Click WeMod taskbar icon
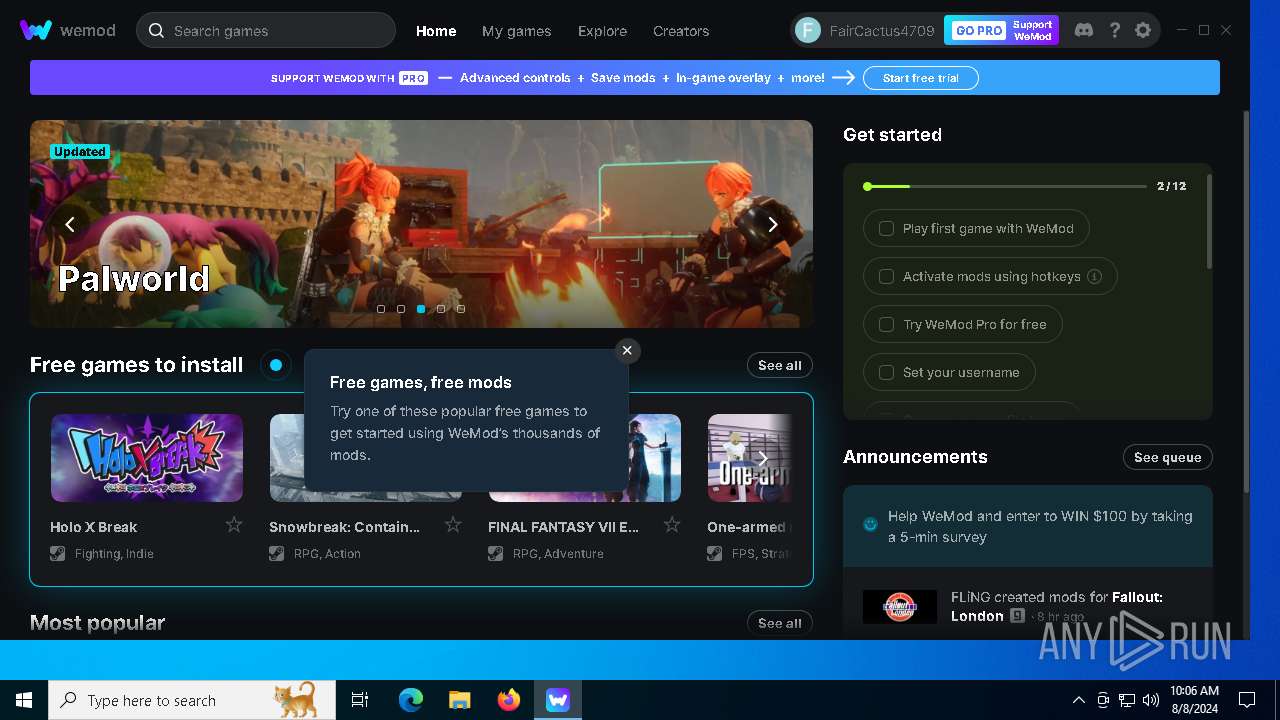 click(x=558, y=700)
